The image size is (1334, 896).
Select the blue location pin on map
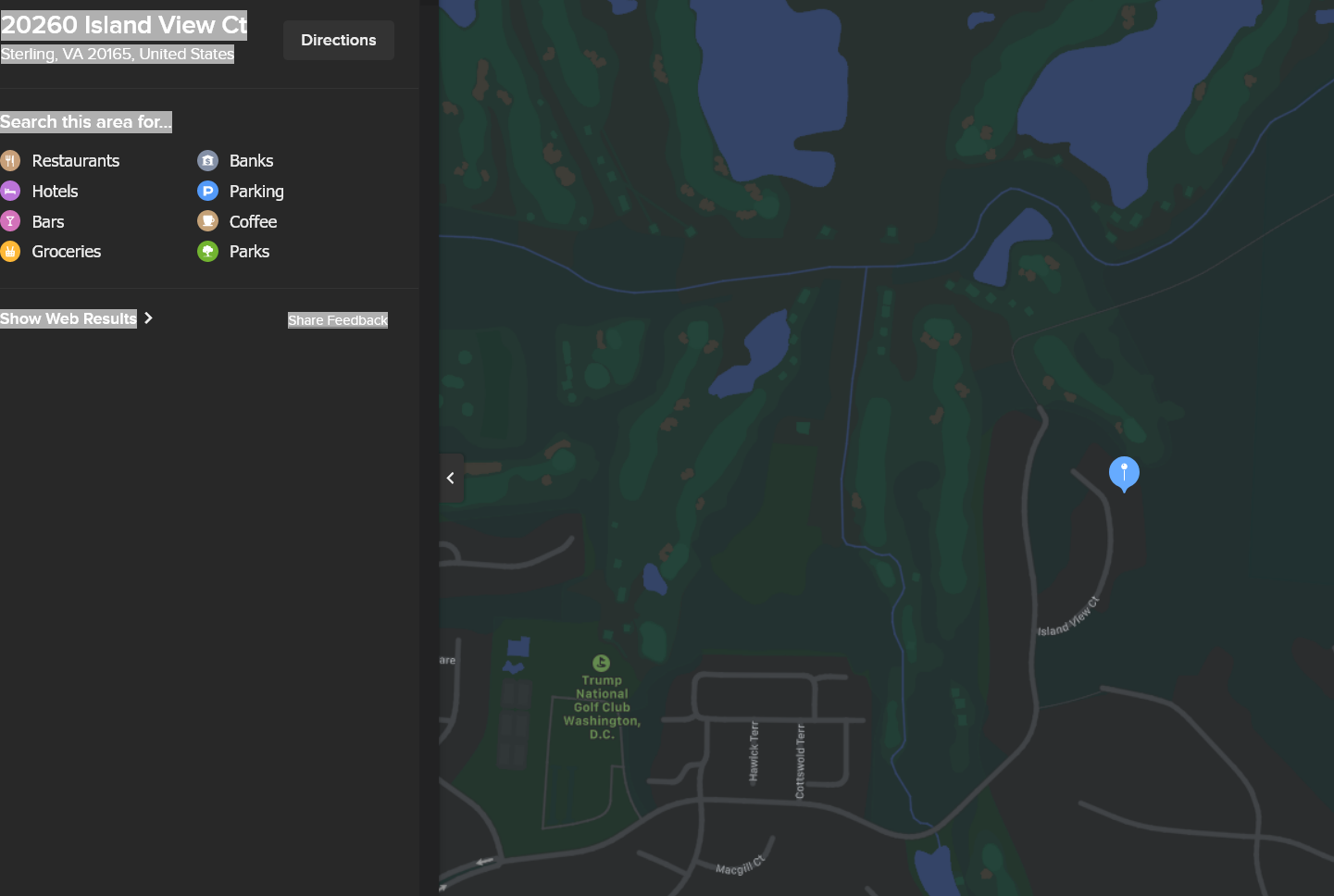click(1124, 473)
